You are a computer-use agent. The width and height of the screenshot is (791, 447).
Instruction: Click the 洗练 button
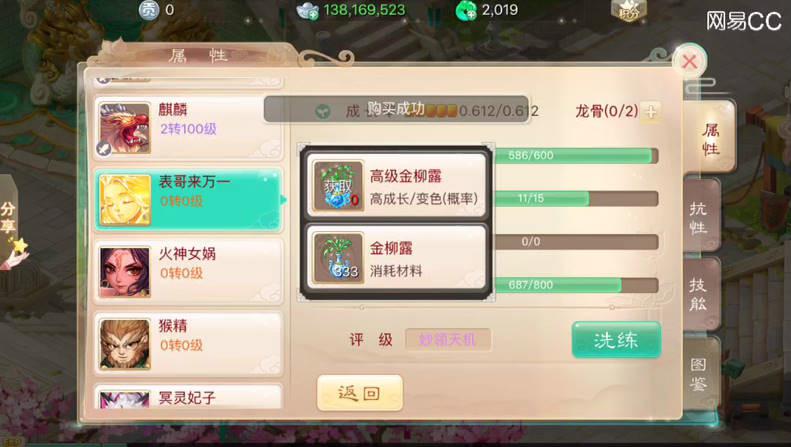click(616, 340)
